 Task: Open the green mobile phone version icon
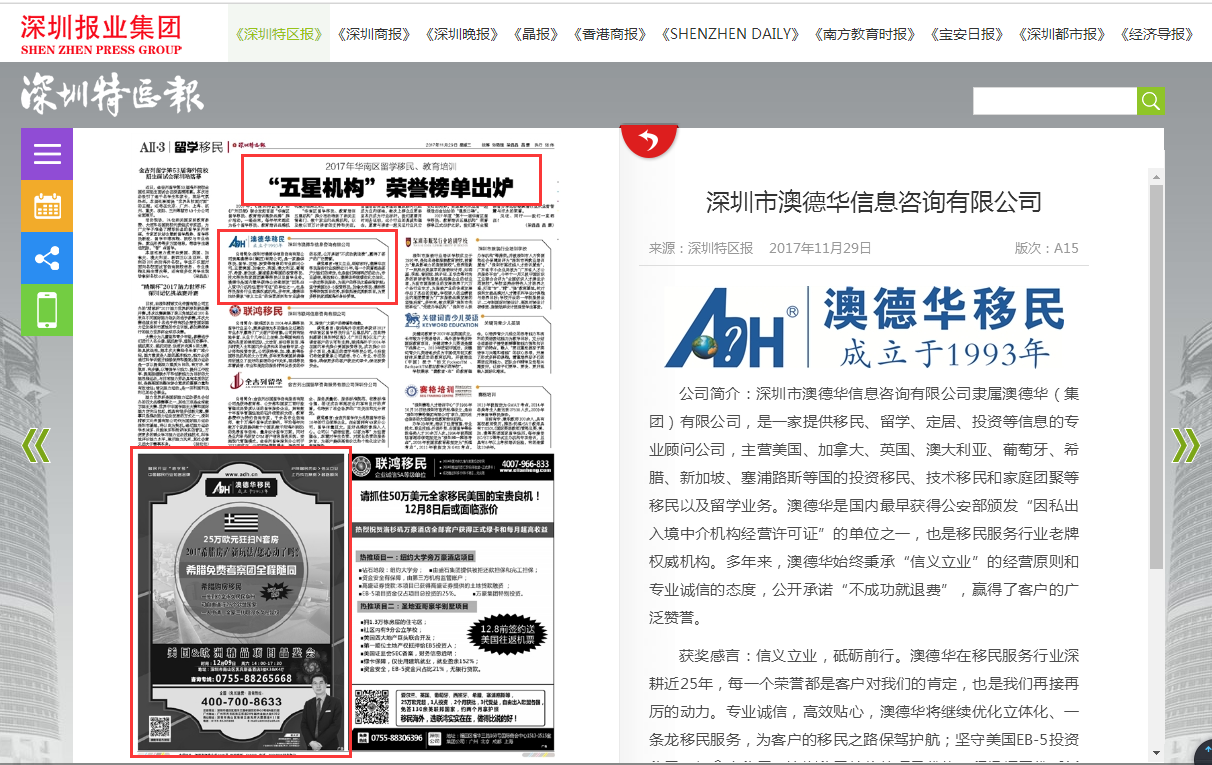tap(47, 310)
